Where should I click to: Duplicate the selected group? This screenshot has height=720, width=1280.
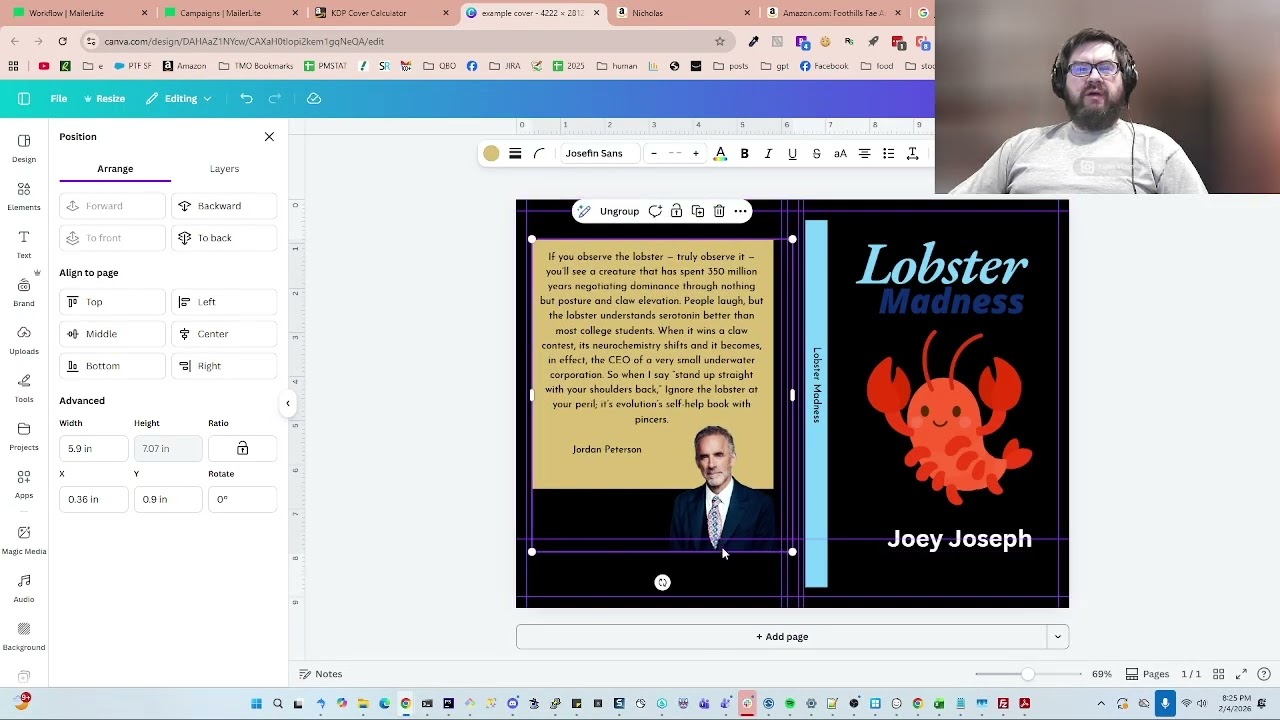698,211
